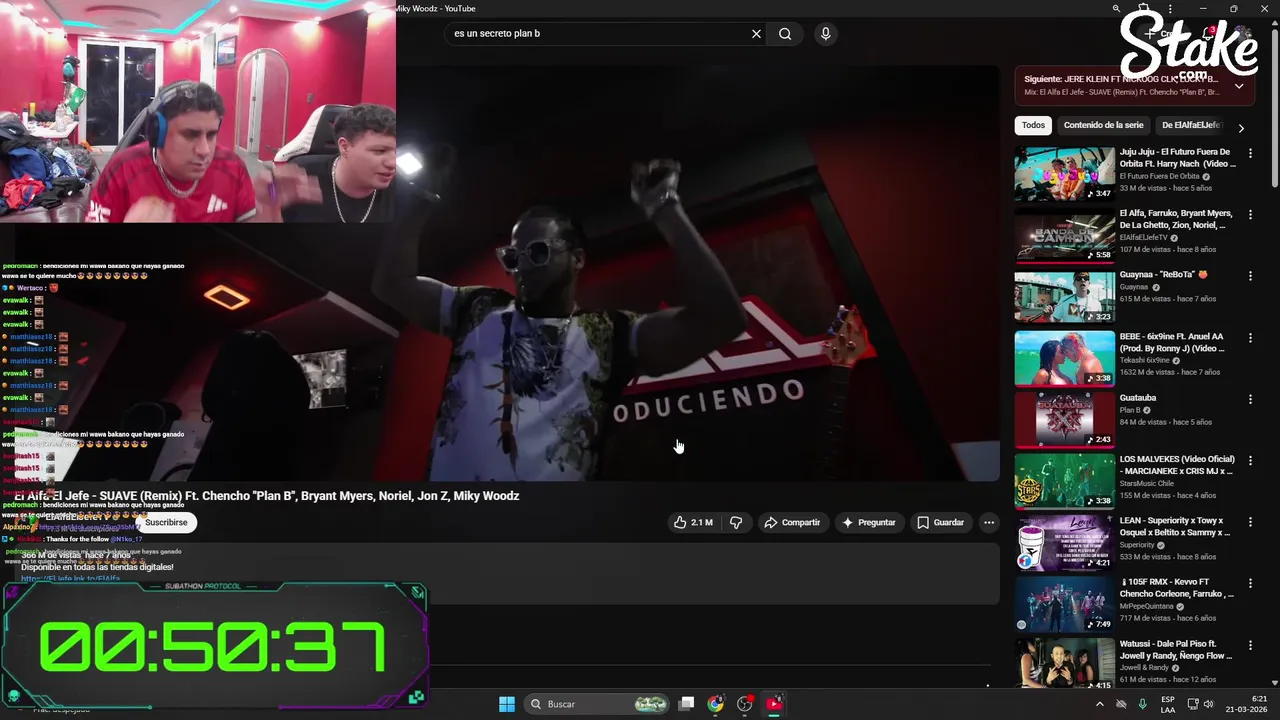Viewport: 1280px width, 720px height.
Task: Play the Banda de Camion thumbnail
Action: 1064,235
